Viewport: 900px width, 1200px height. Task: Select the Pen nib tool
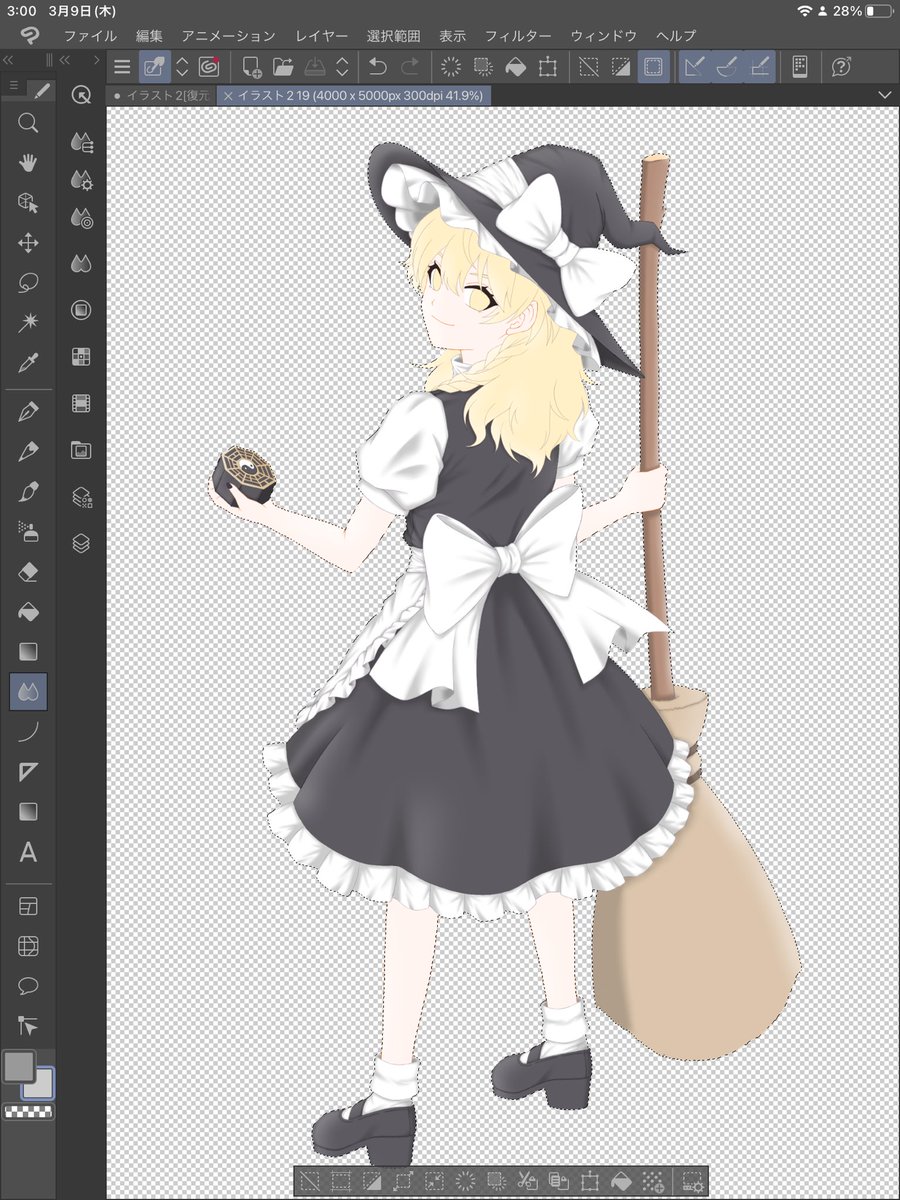click(28, 411)
